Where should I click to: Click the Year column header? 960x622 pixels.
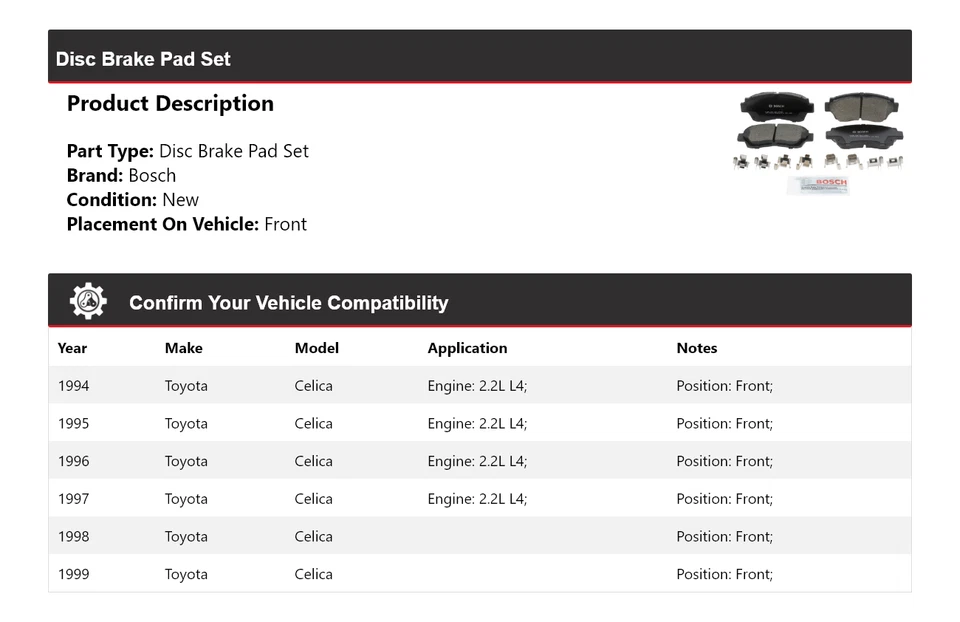point(72,348)
